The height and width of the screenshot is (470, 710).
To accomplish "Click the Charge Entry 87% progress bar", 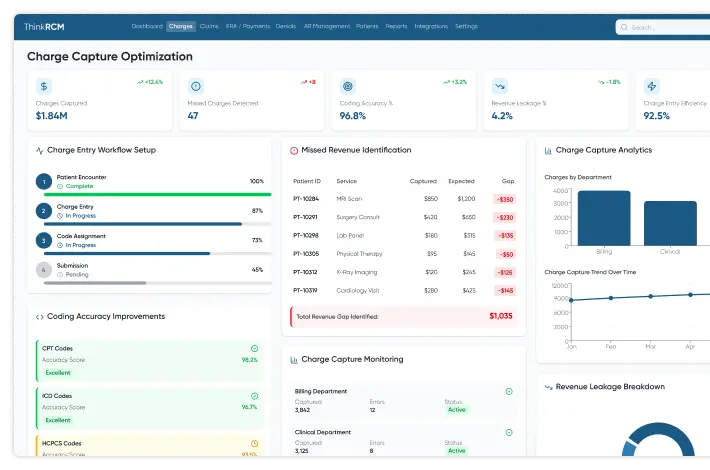I will click(x=158, y=224).
